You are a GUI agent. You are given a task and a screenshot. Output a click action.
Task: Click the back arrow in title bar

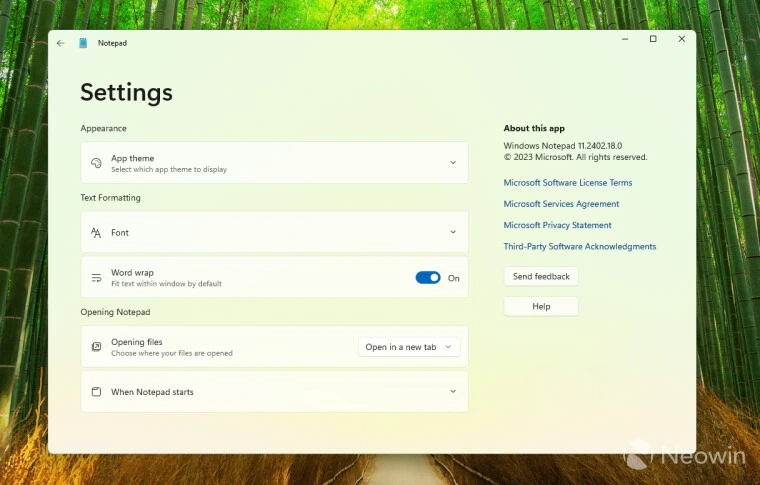click(x=61, y=43)
